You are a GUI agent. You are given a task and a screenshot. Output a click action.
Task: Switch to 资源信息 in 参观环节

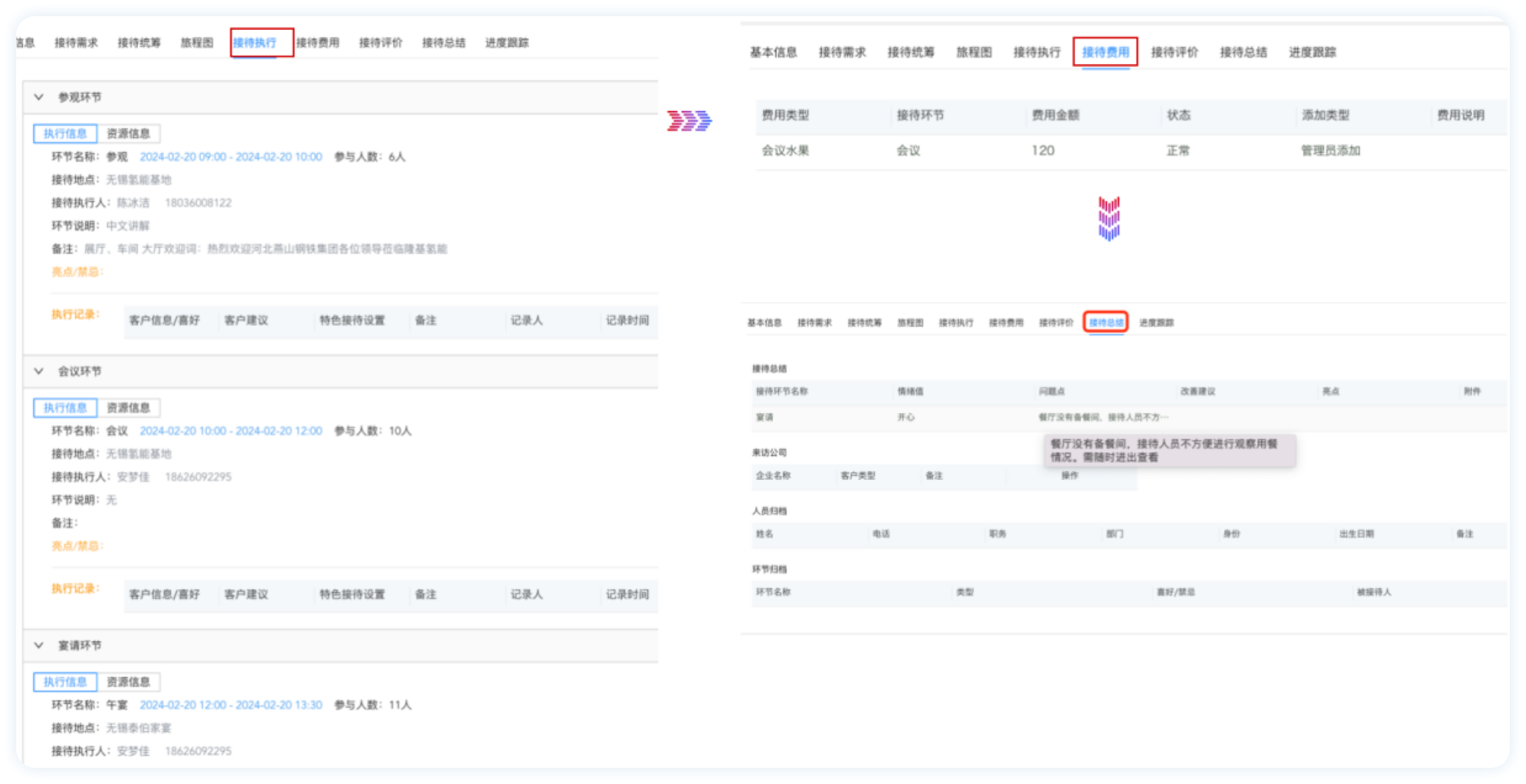pos(128,134)
